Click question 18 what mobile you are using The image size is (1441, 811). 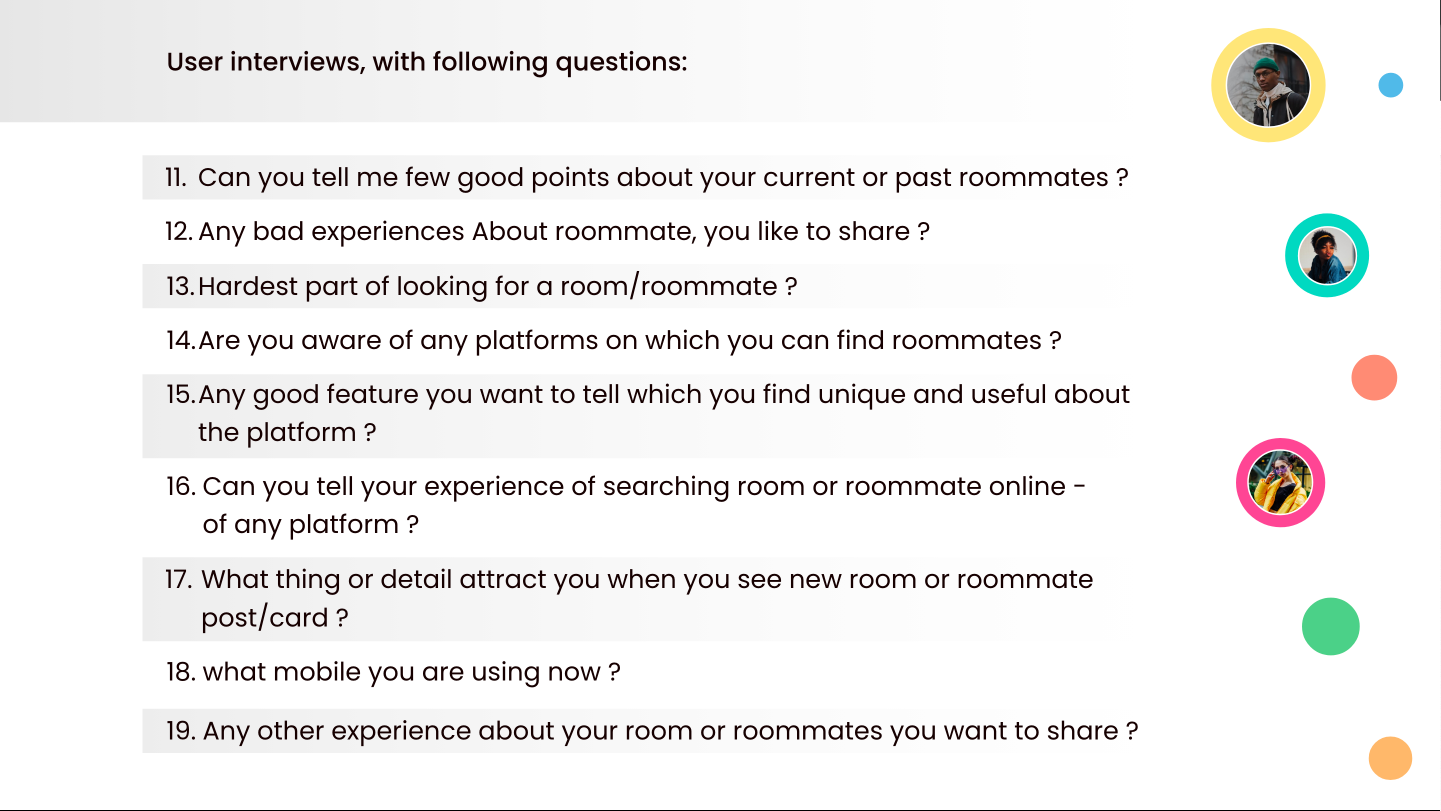click(x=393, y=672)
